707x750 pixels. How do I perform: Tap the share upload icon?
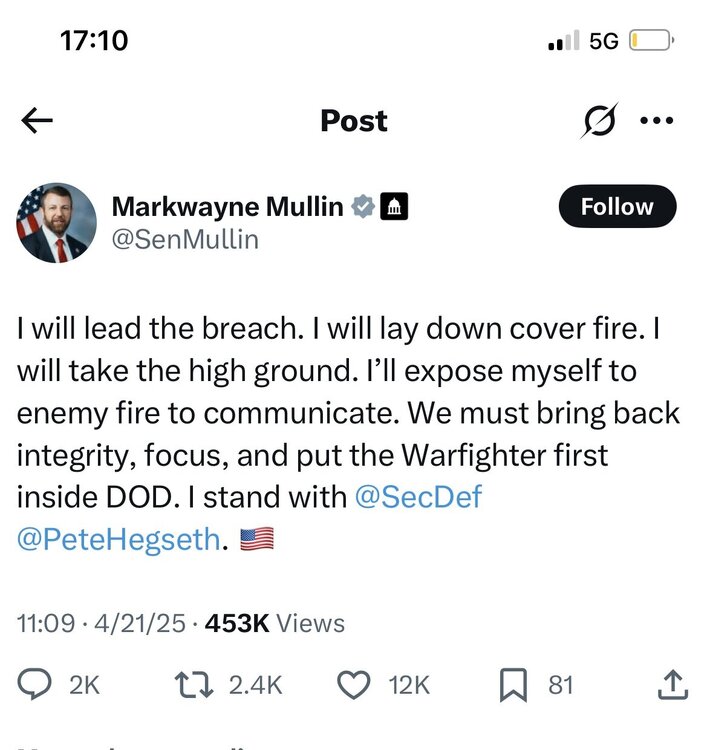pyautogui.click(x=671, y=684)
